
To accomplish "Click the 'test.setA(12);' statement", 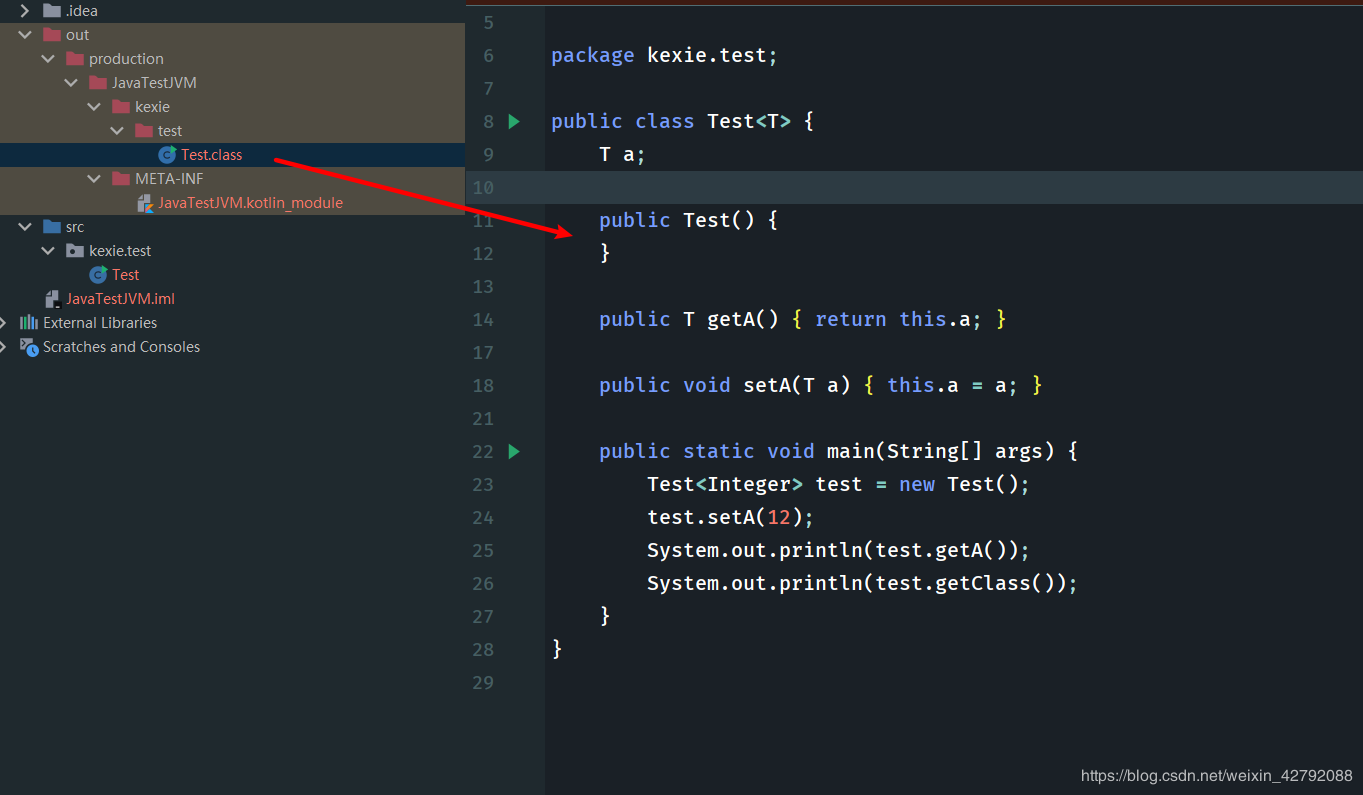I will tap(731, 518).
